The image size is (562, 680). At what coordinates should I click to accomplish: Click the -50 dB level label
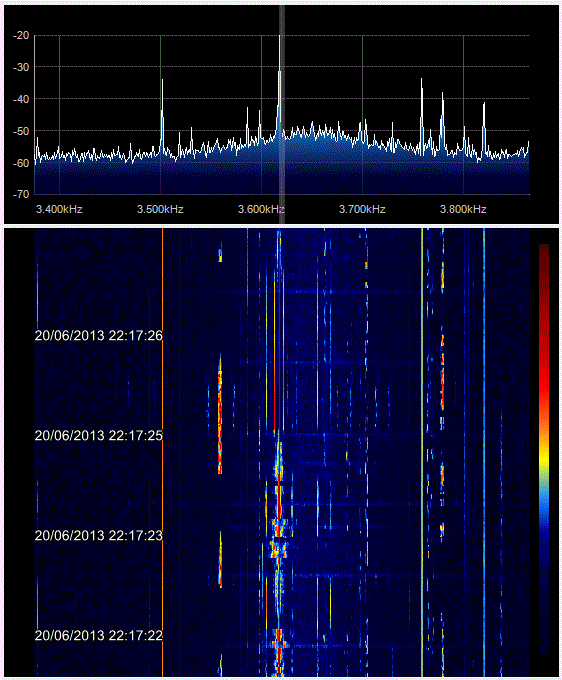coord(21,131)
